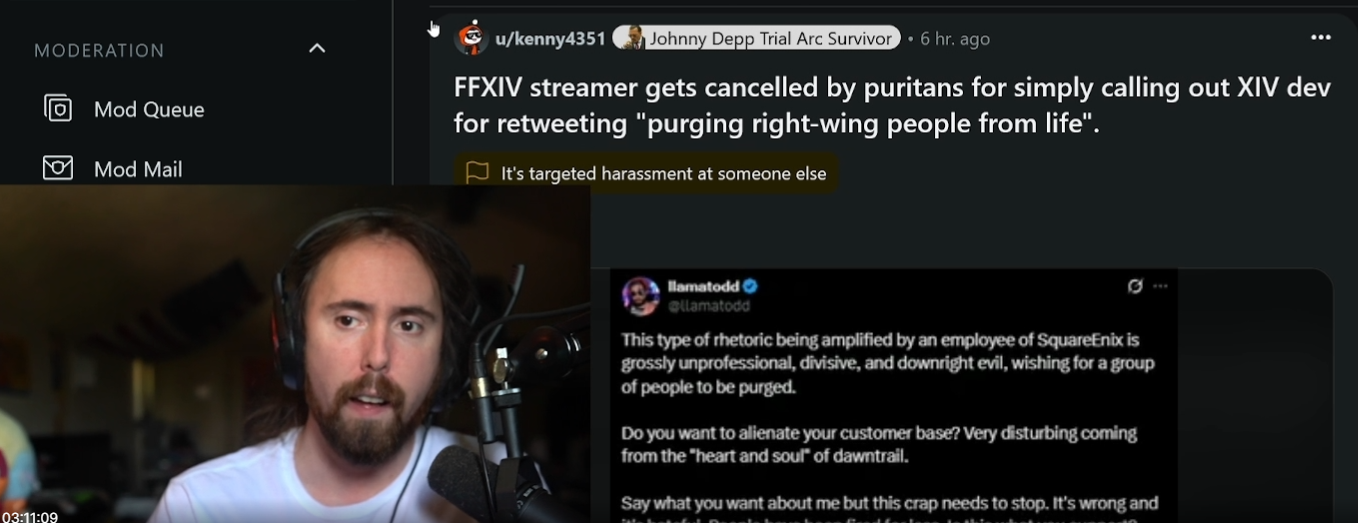Click the Grok icon on the tweet
The width and height of the screenshot is (1358, 523).
(1135, 286)
